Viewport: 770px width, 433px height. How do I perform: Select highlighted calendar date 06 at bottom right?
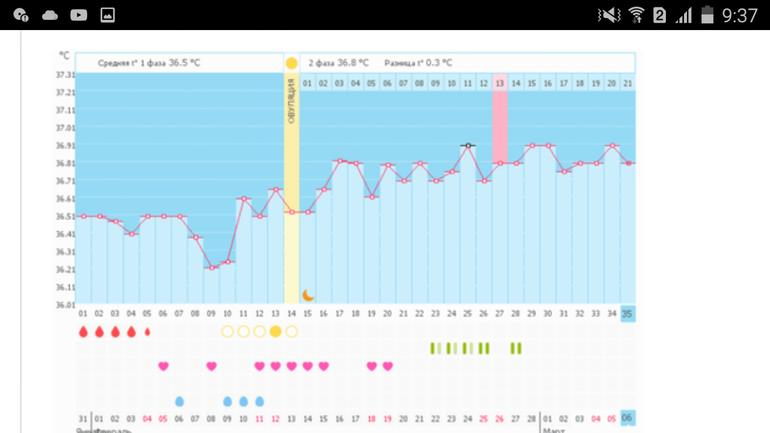627,418
